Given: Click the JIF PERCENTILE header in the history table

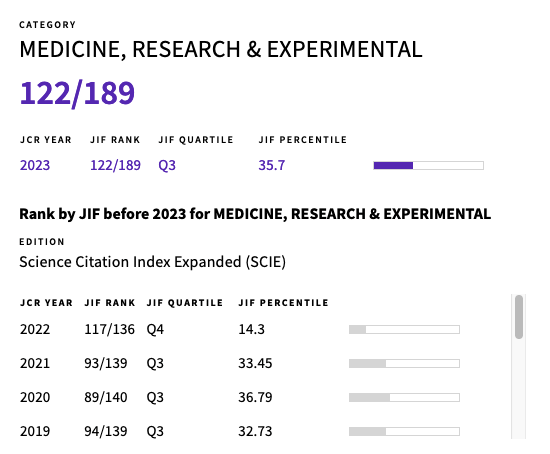Looking at the screenshot, I should [283, 303].
